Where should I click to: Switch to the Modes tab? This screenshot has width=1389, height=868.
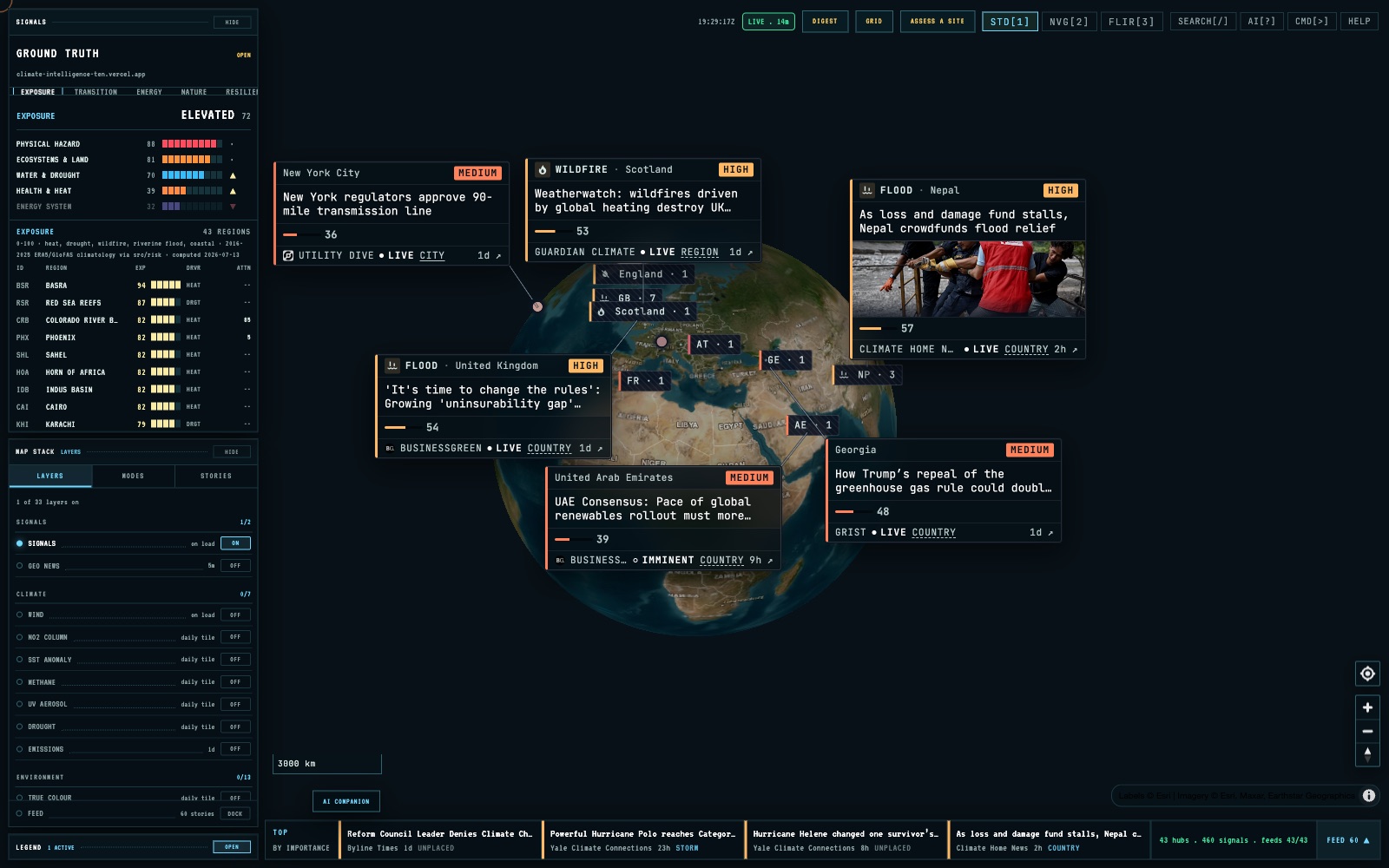[133, 476]
